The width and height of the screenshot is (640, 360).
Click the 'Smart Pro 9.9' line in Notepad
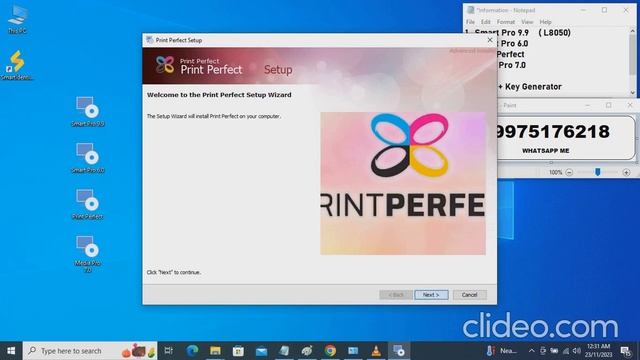coord(518,33)
